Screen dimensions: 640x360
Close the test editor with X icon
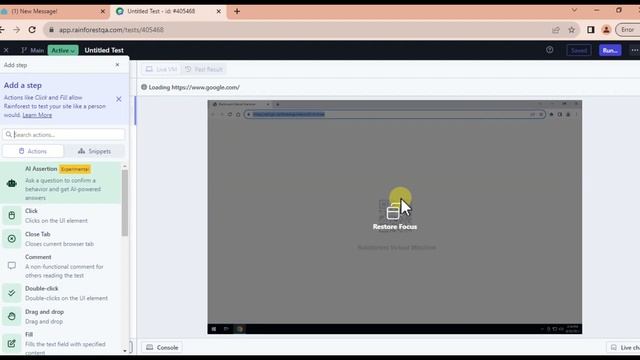pyautogui.click(x=6, y=50)
